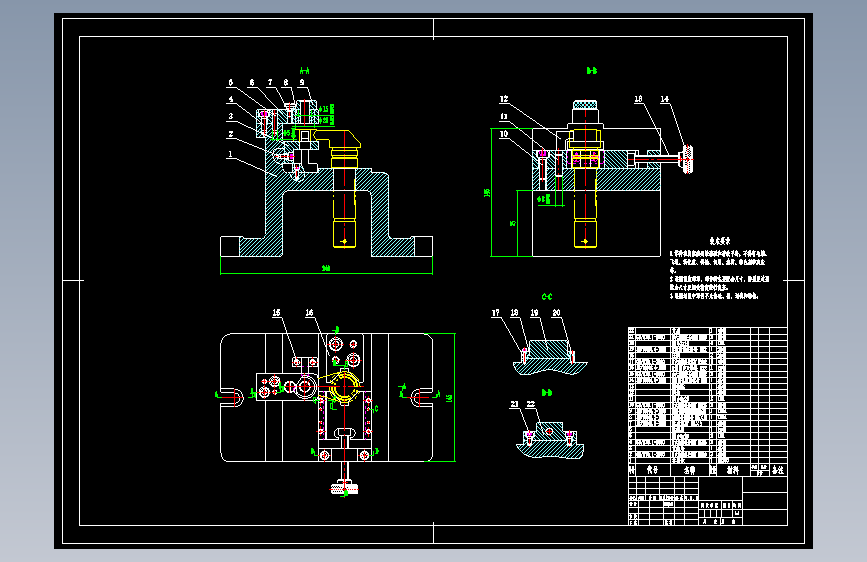Select the green A-A section label
This screenshot has height=562, width=867.
coord(305,71)
